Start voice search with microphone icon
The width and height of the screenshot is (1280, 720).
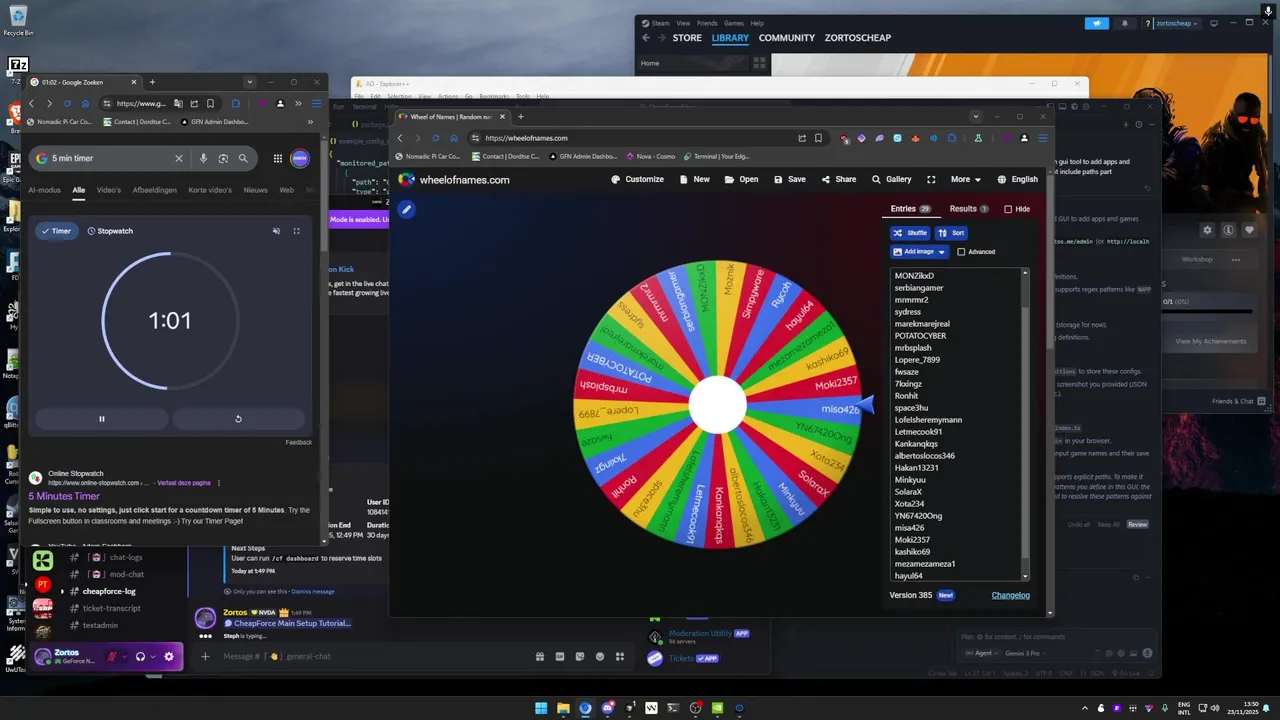coord(203,158)
